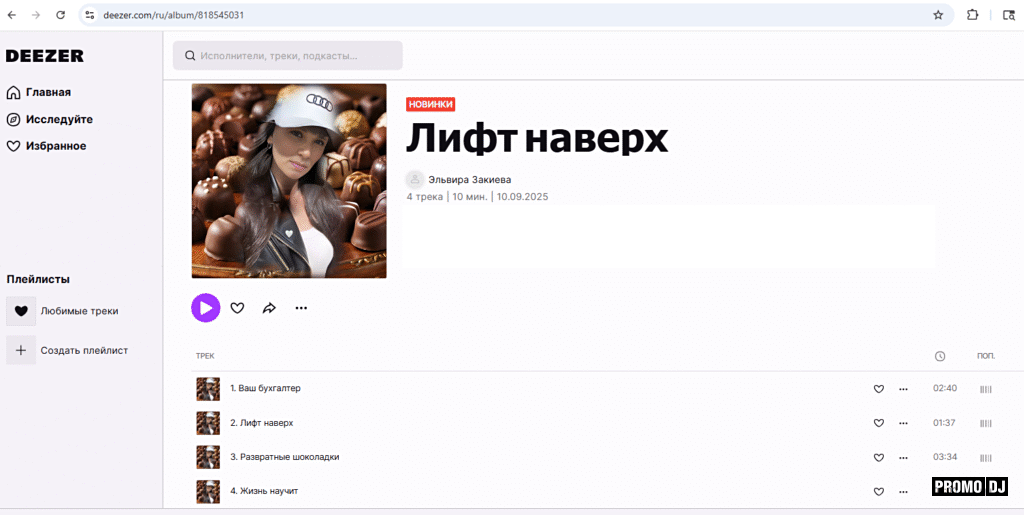The image size is (1024, 515).
Task: Sort tracks by duration clock icon
Action: coord(940,356)
